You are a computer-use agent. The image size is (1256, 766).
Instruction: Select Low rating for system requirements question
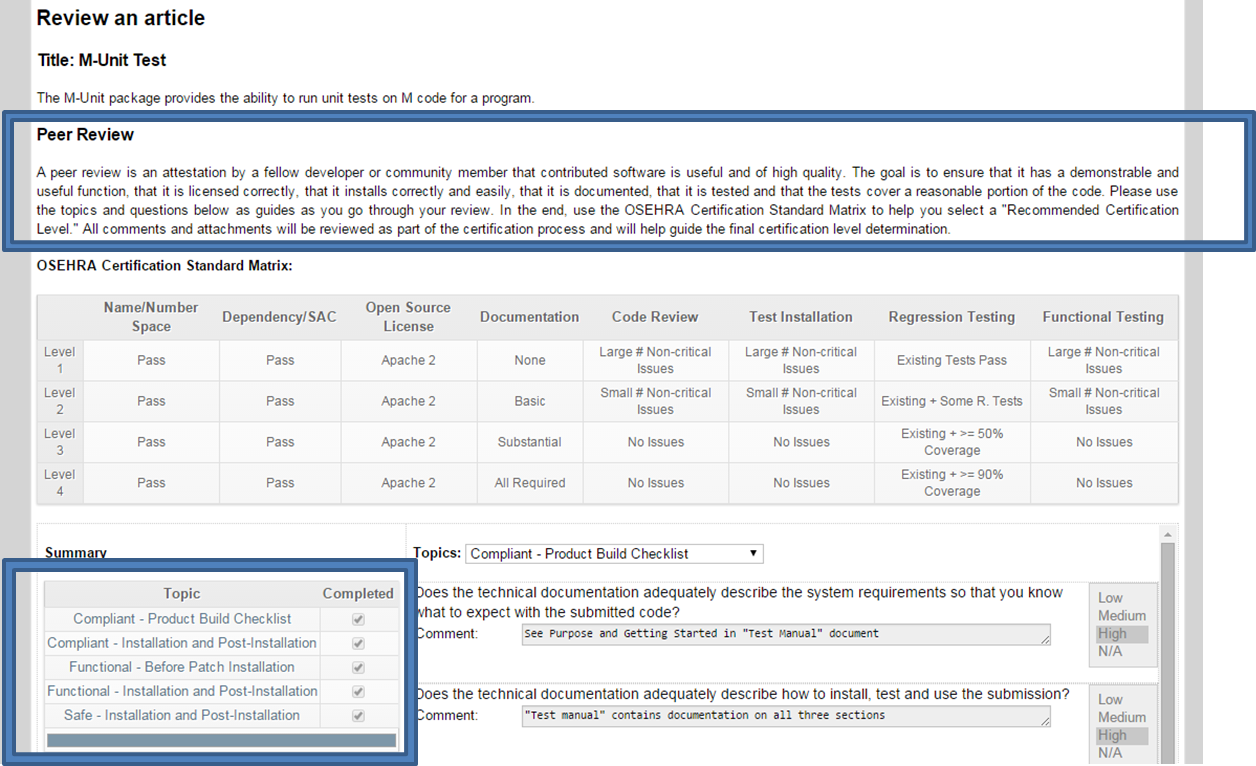[1110, 598]
